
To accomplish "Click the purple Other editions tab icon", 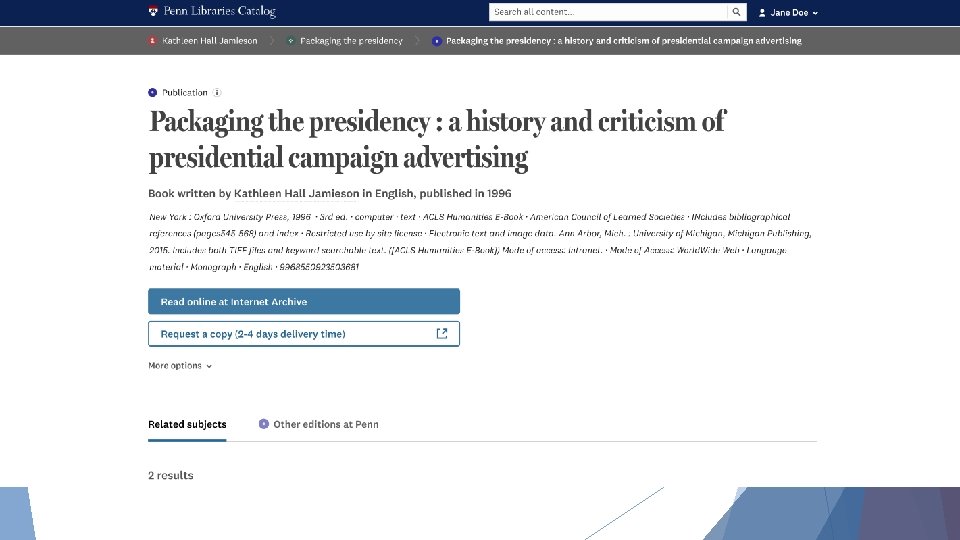I will [264, 424].
